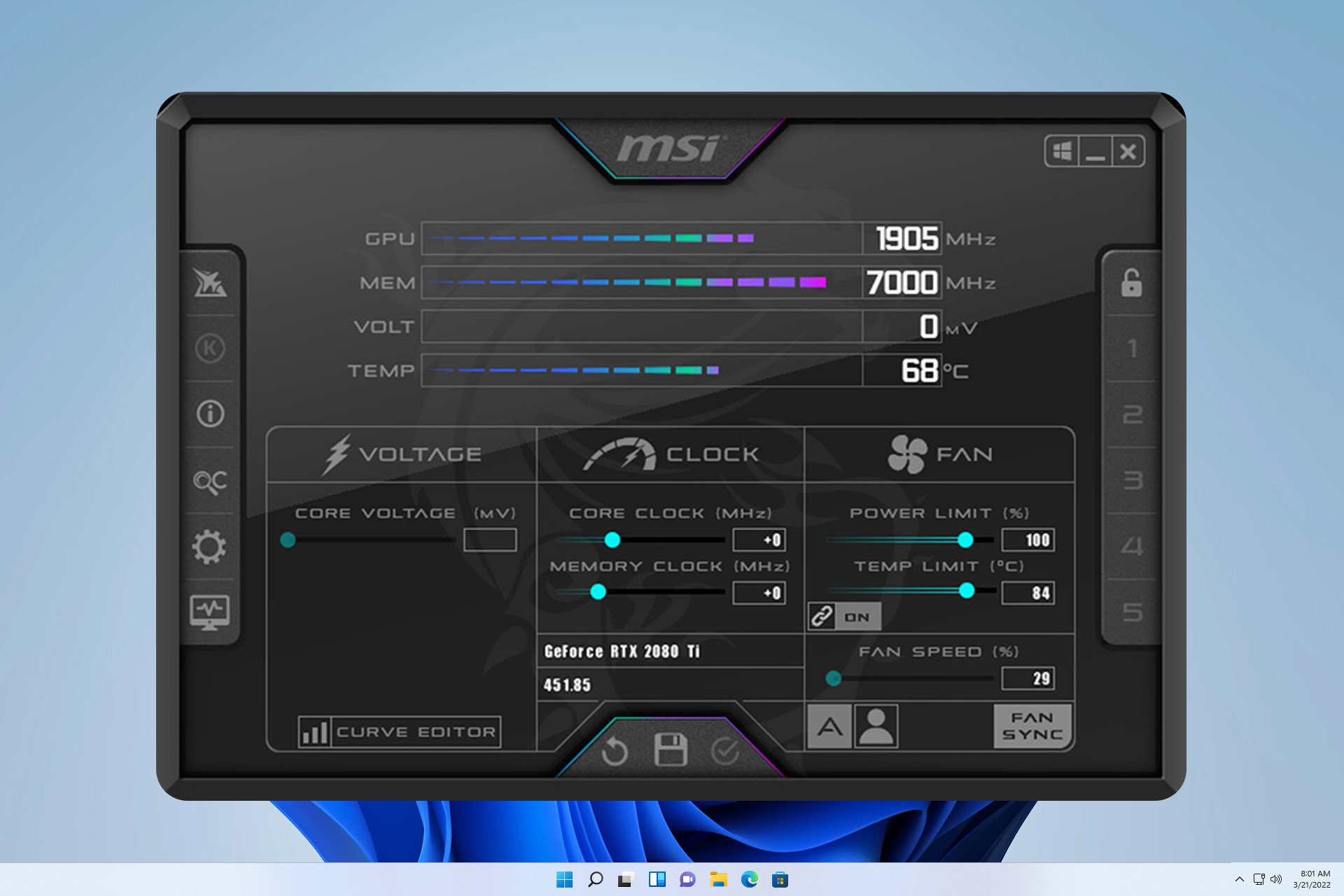Image resolution: width=1344 pixels, height=896 pixels.
Task: Click the Core Voltage slider handle
Action: [x=288, y=540]
